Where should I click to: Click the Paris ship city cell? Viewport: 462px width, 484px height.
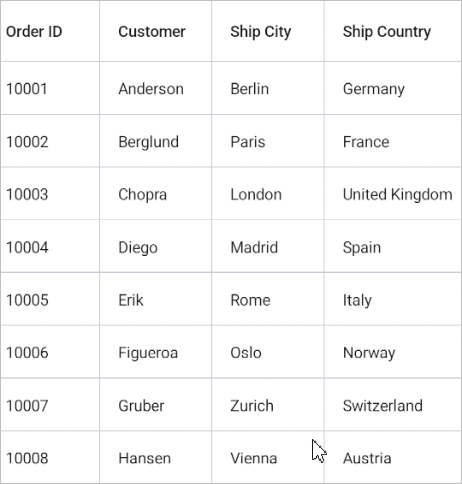[268, 141]
